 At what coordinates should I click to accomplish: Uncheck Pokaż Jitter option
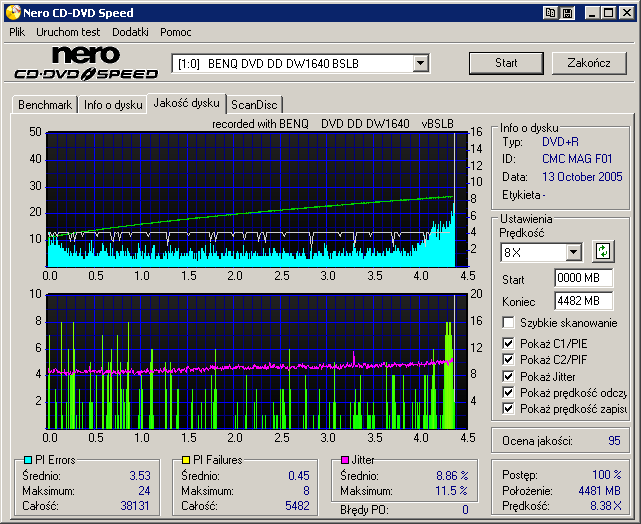pos(508,376)
